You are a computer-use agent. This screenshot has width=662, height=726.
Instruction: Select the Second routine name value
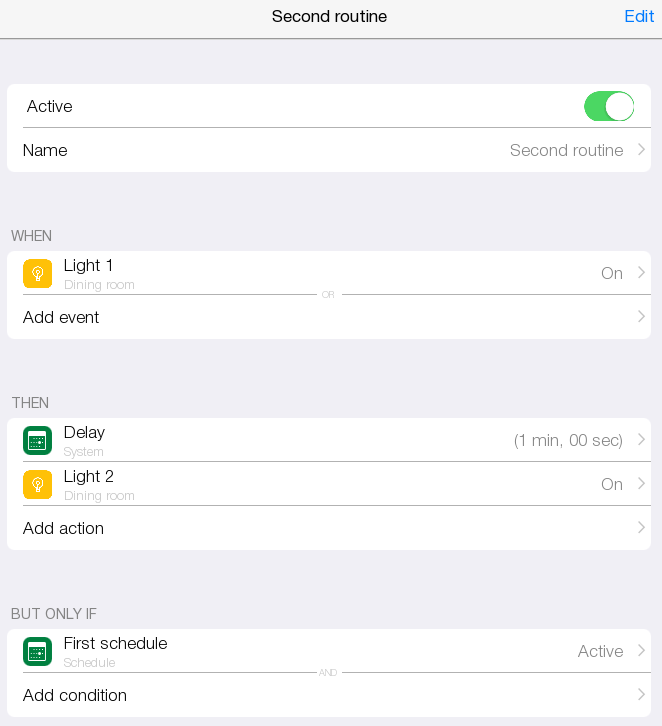click(566, 150)
